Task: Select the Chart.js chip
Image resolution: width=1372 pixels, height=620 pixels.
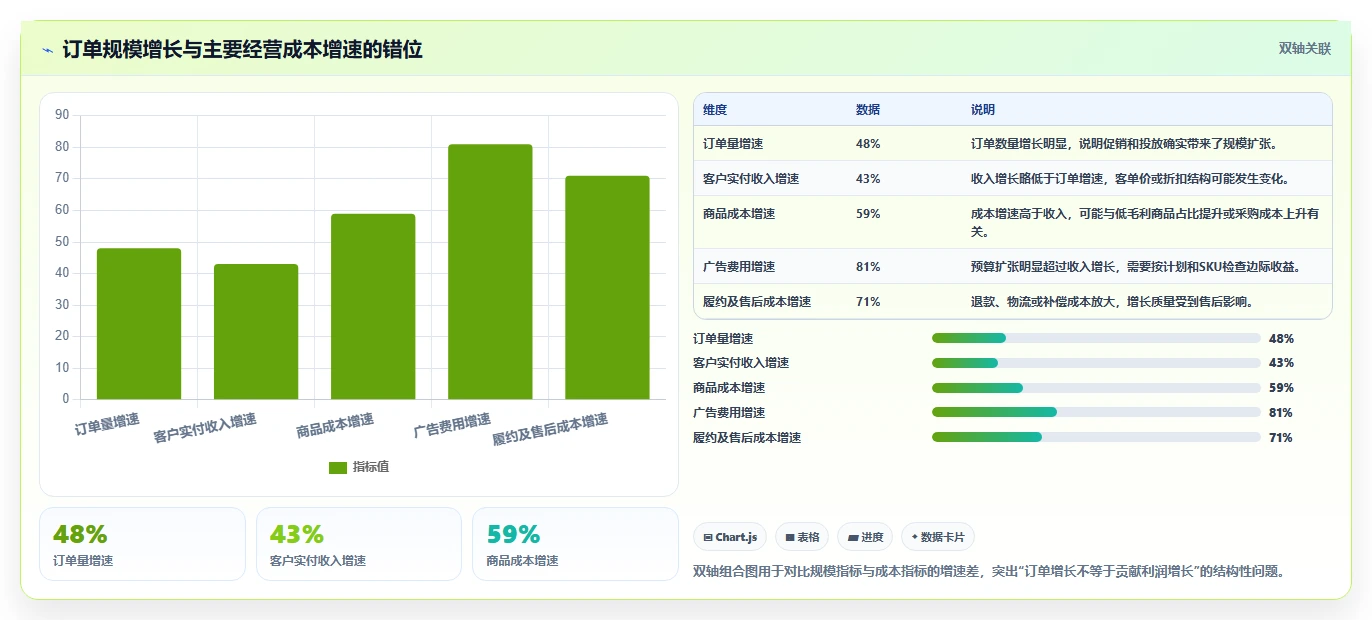Action: click(x=730, y=537)
